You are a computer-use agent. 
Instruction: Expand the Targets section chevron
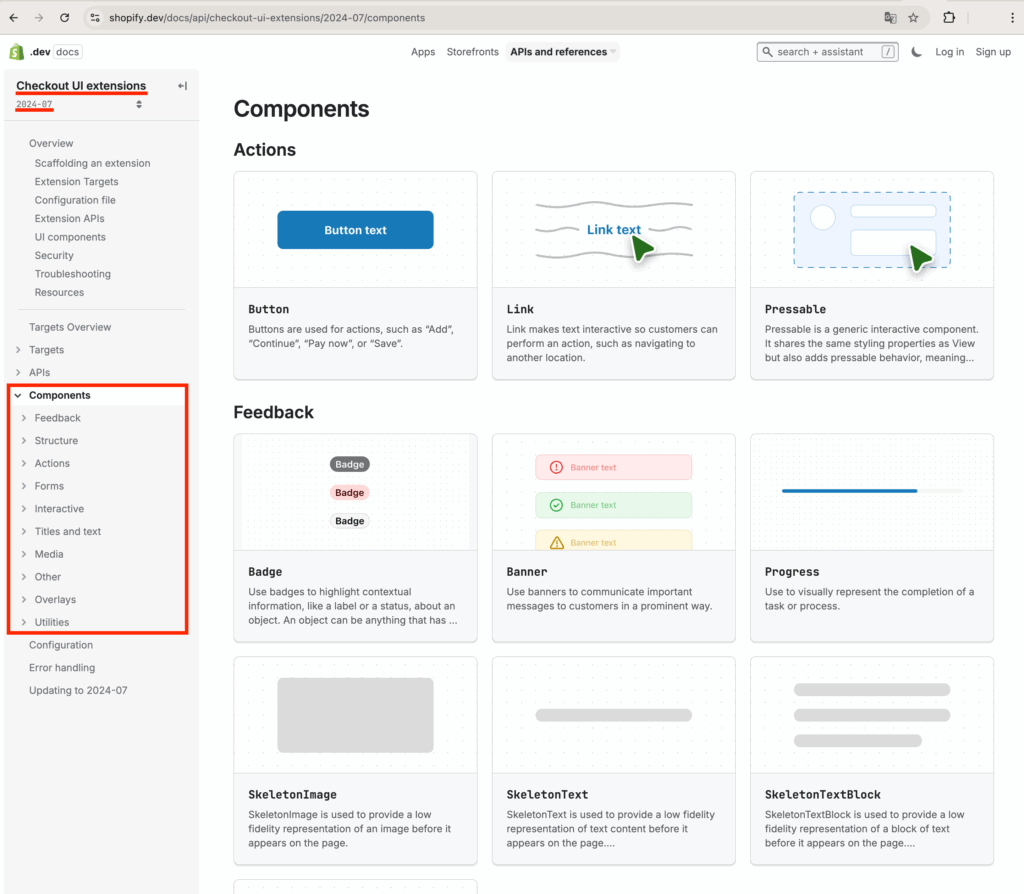(18, 350)
